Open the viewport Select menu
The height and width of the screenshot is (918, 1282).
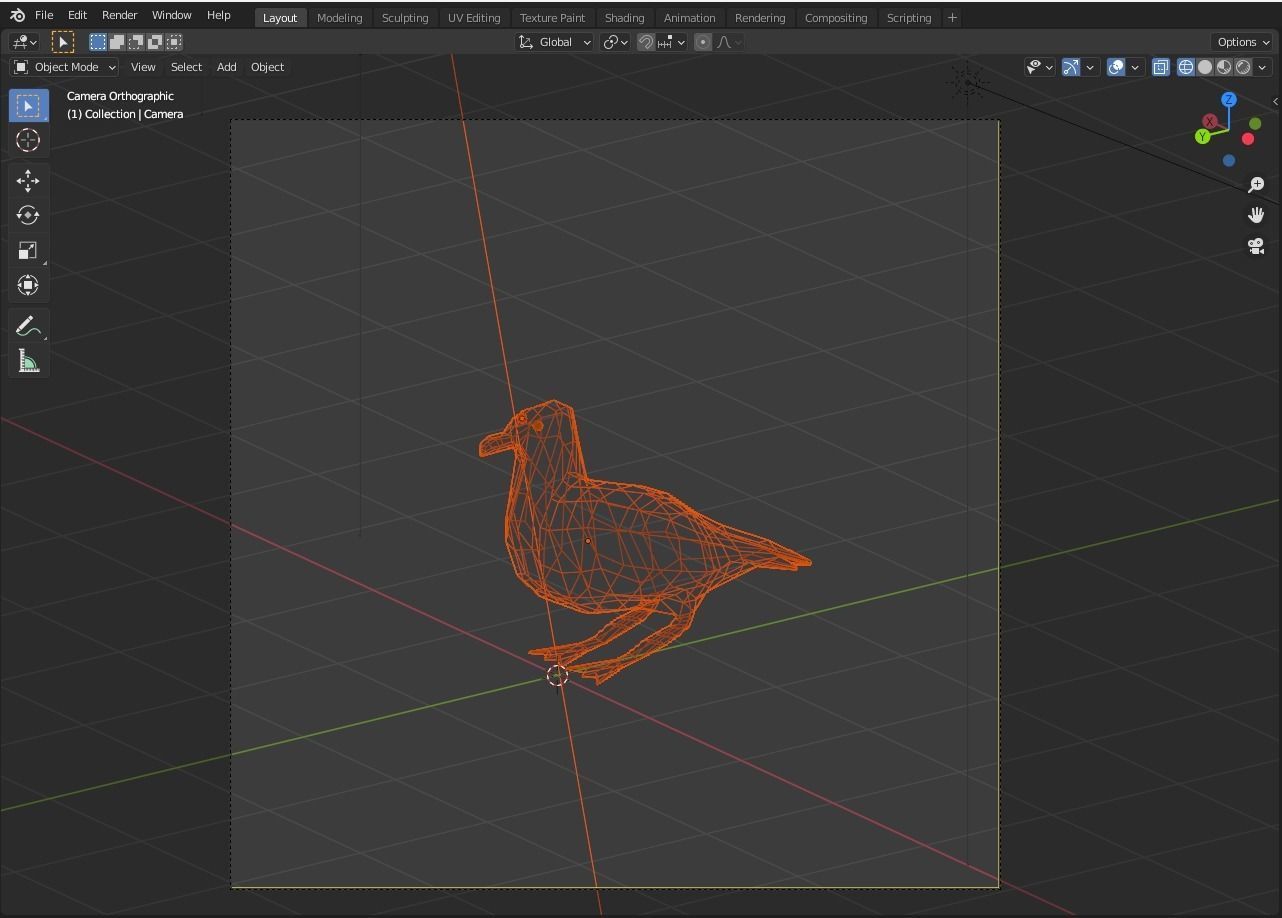(x=186, y=67)
